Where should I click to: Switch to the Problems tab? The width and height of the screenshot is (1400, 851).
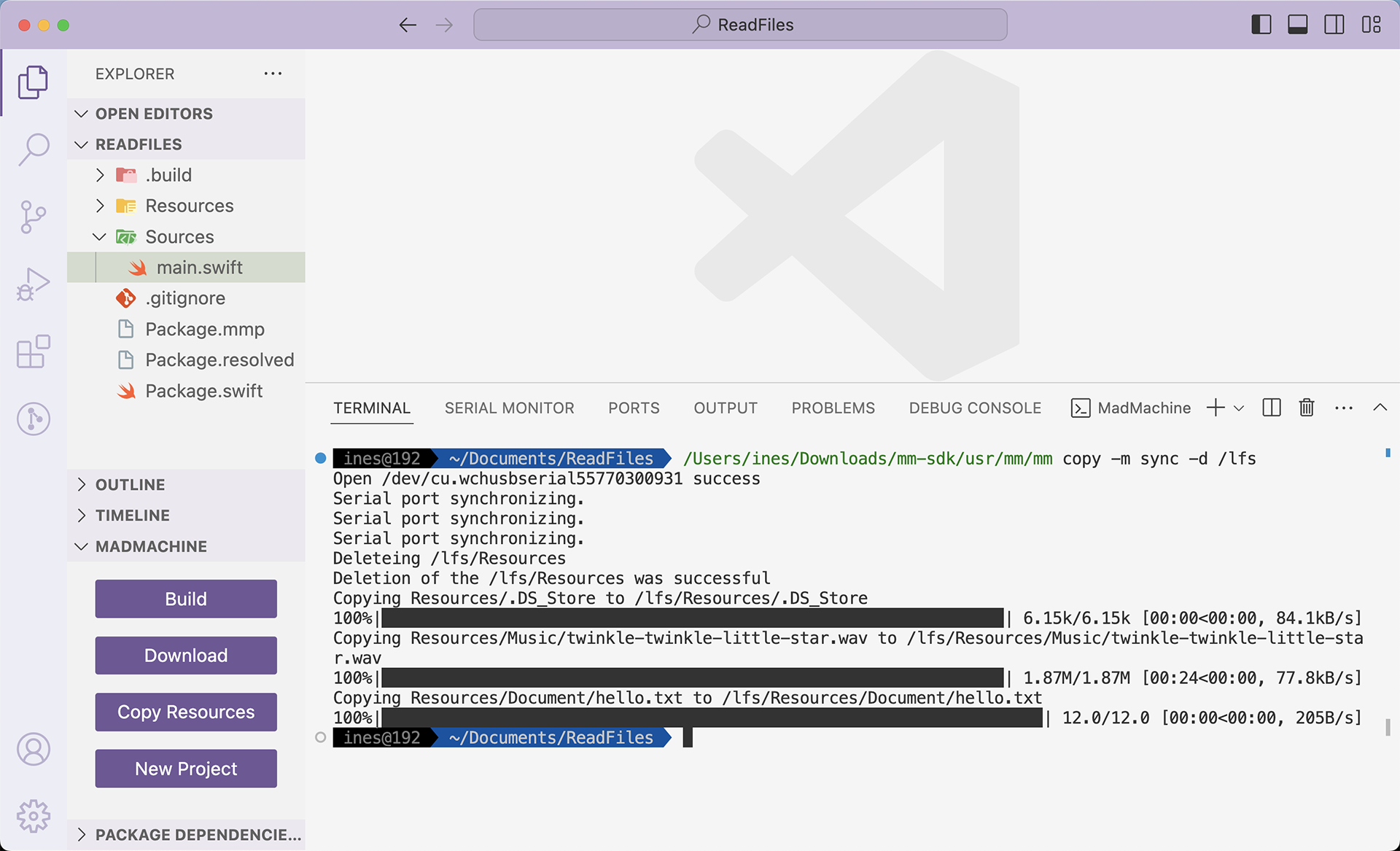tap(833, 408)
